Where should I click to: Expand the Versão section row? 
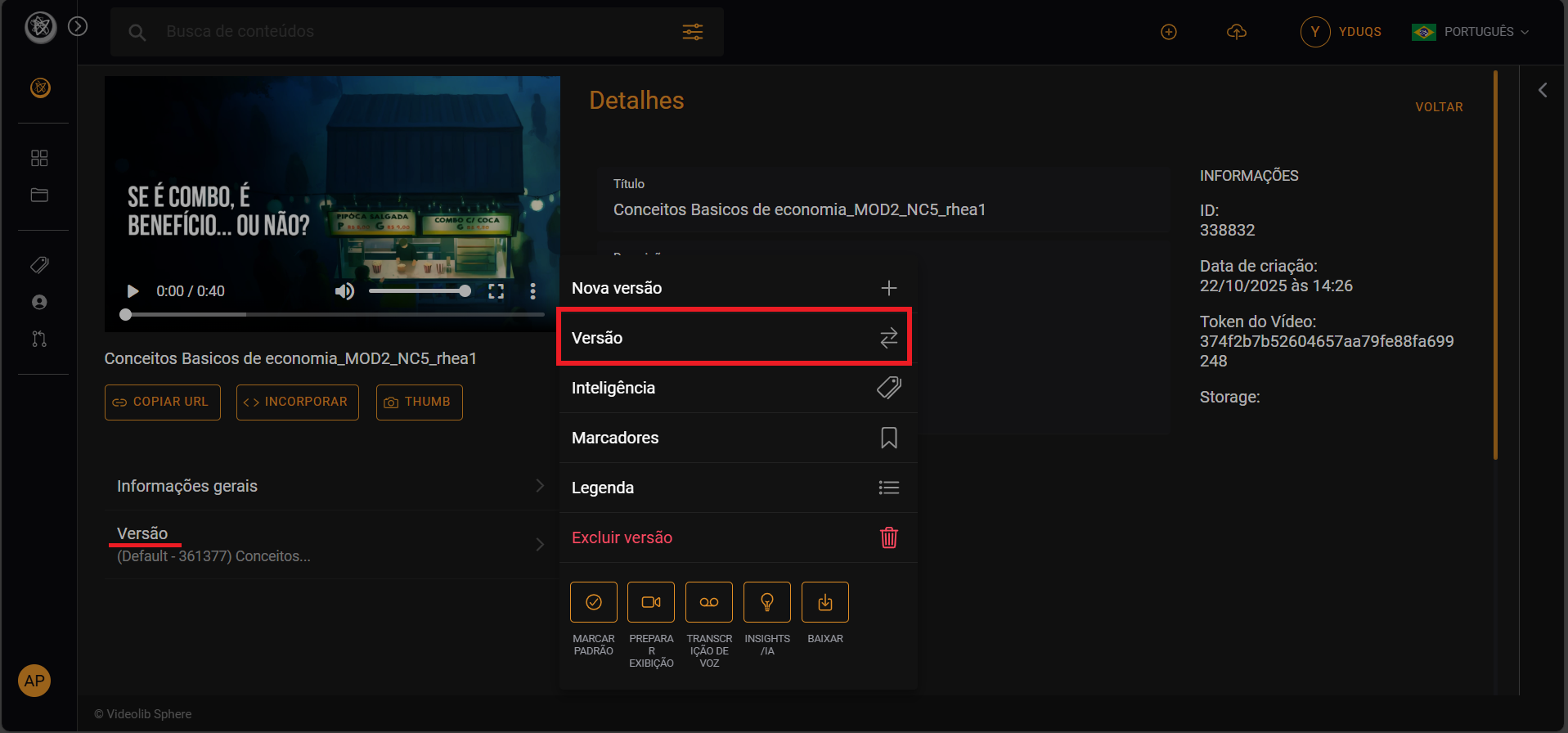coord(330,544)
